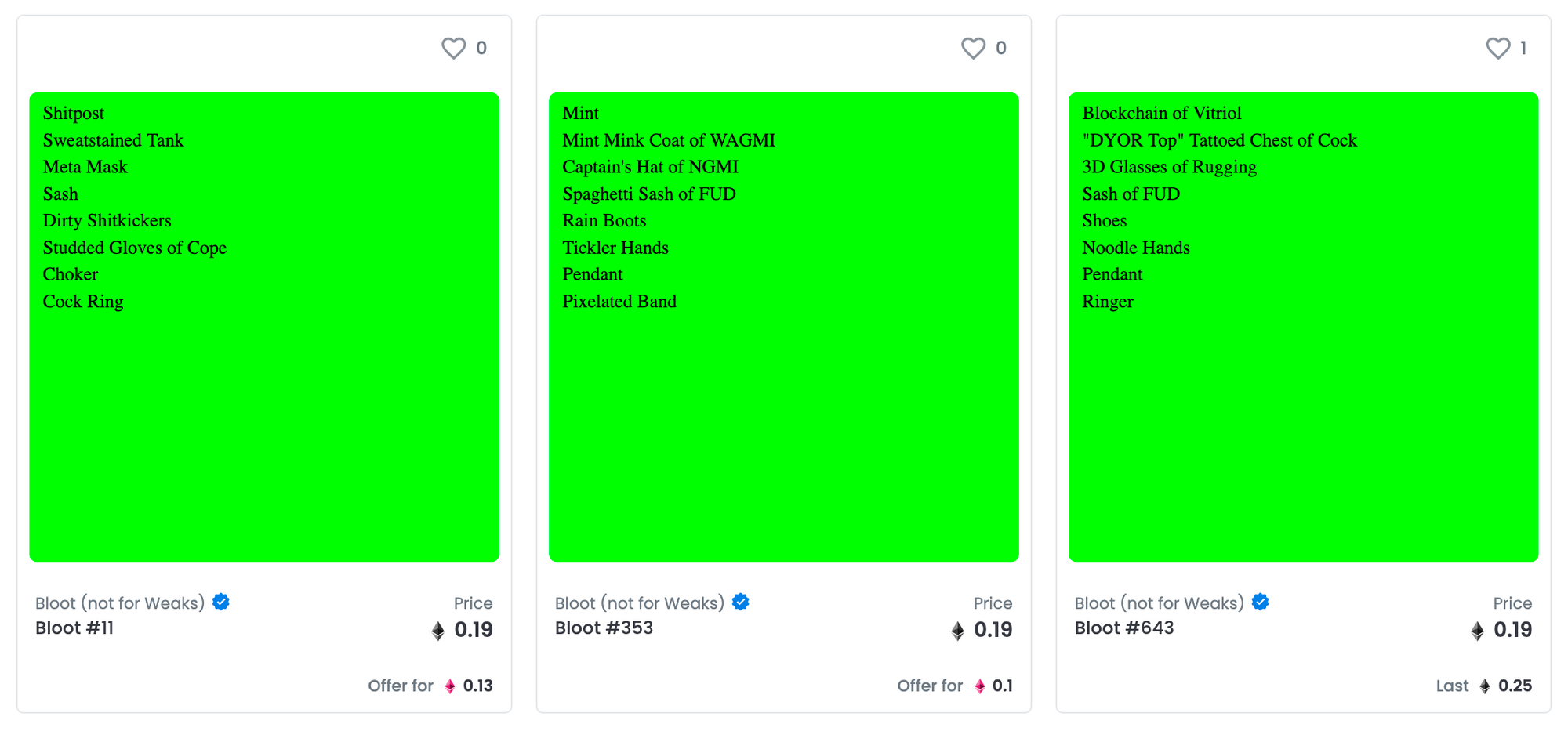The height and width of the screenshot is (731, 1568).
Task: Open the Bloot #11 item title
Action: (x=74, y=628)
